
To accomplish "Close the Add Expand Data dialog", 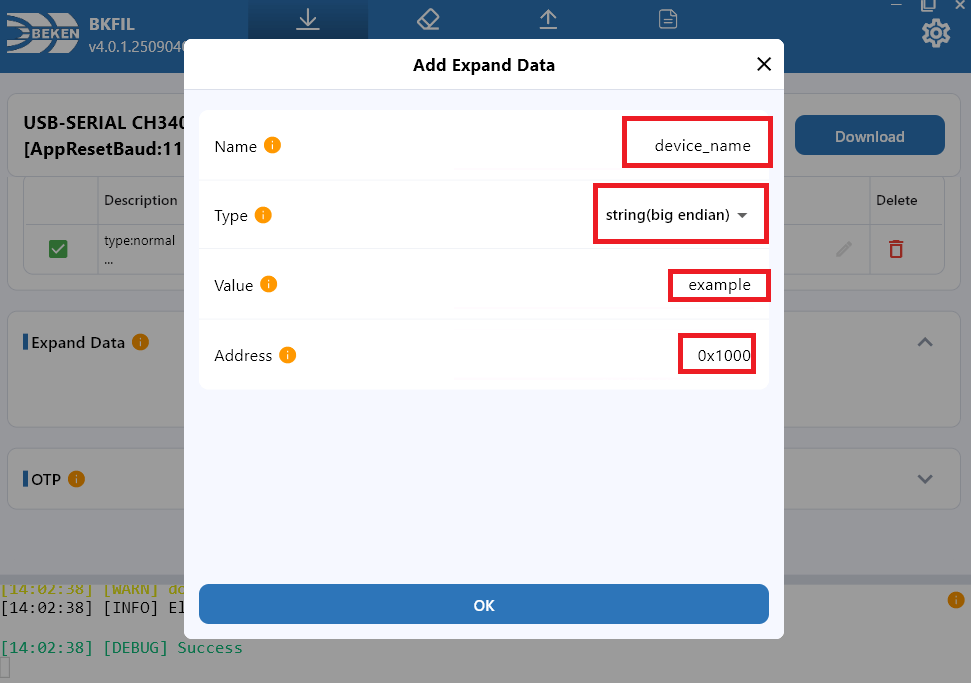I will pyautogui.click(x=764, y=65).
